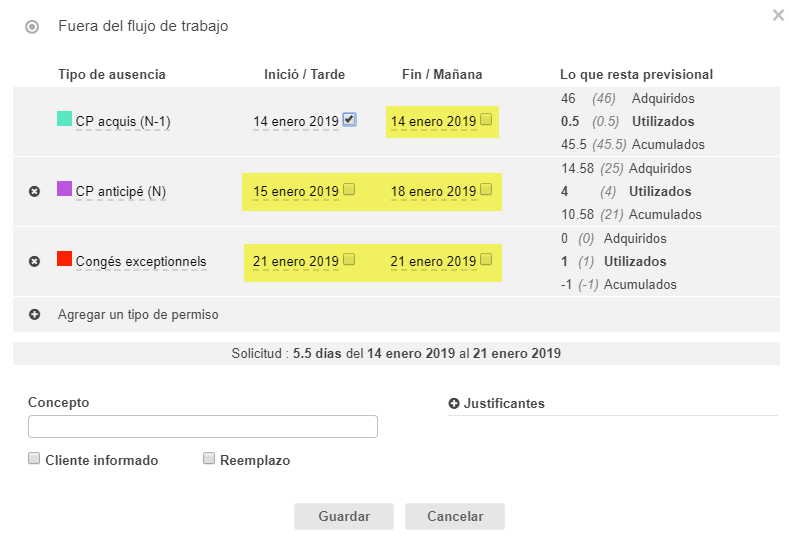Image resolution: width=791 pixels, height=538 pixels.
Task: Close the dialog with the X icon
Action: [x=778, y=15]
